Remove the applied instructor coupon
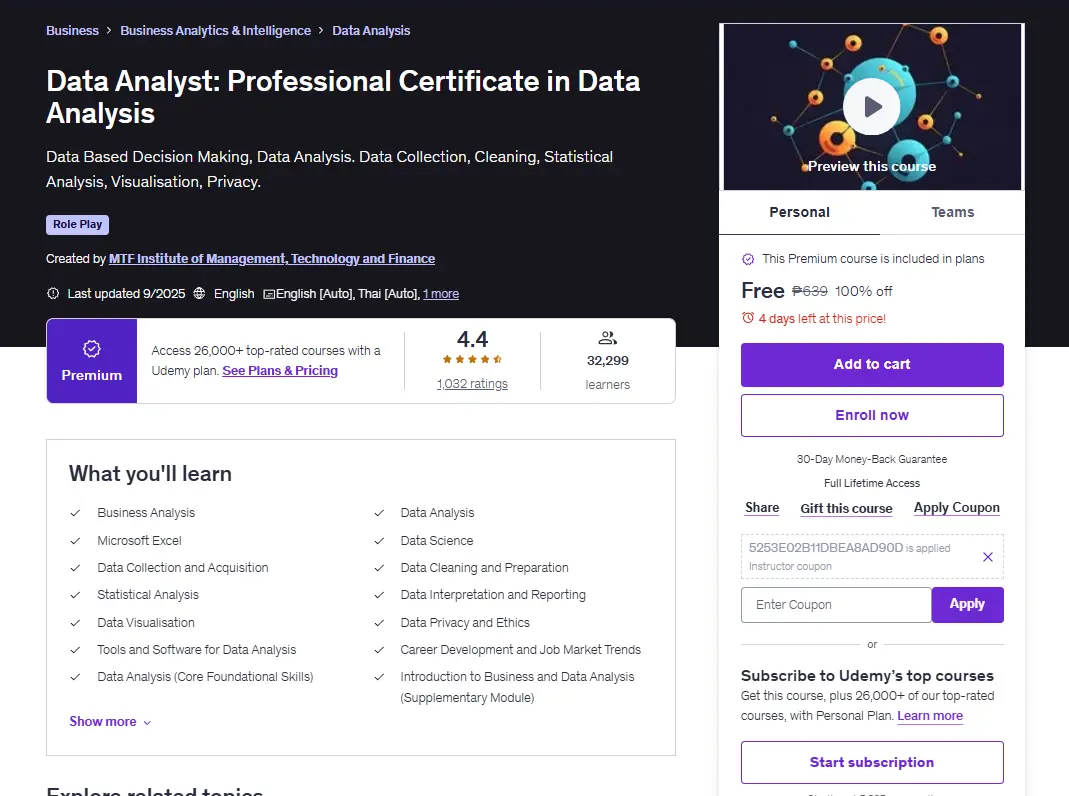The width and height of the screenshot is (1069, 796). pyautogui.click(x=987, y=557)
